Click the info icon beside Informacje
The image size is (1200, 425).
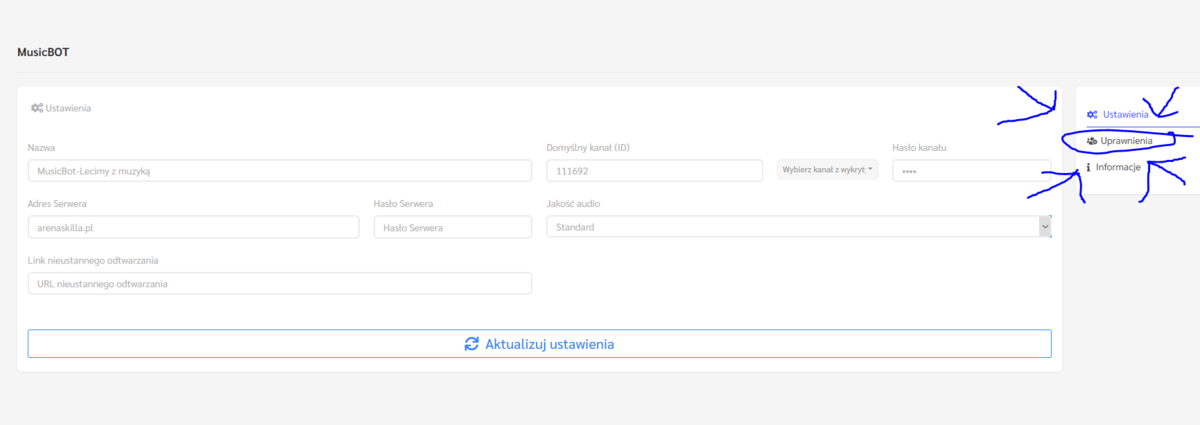[1088, 167]
